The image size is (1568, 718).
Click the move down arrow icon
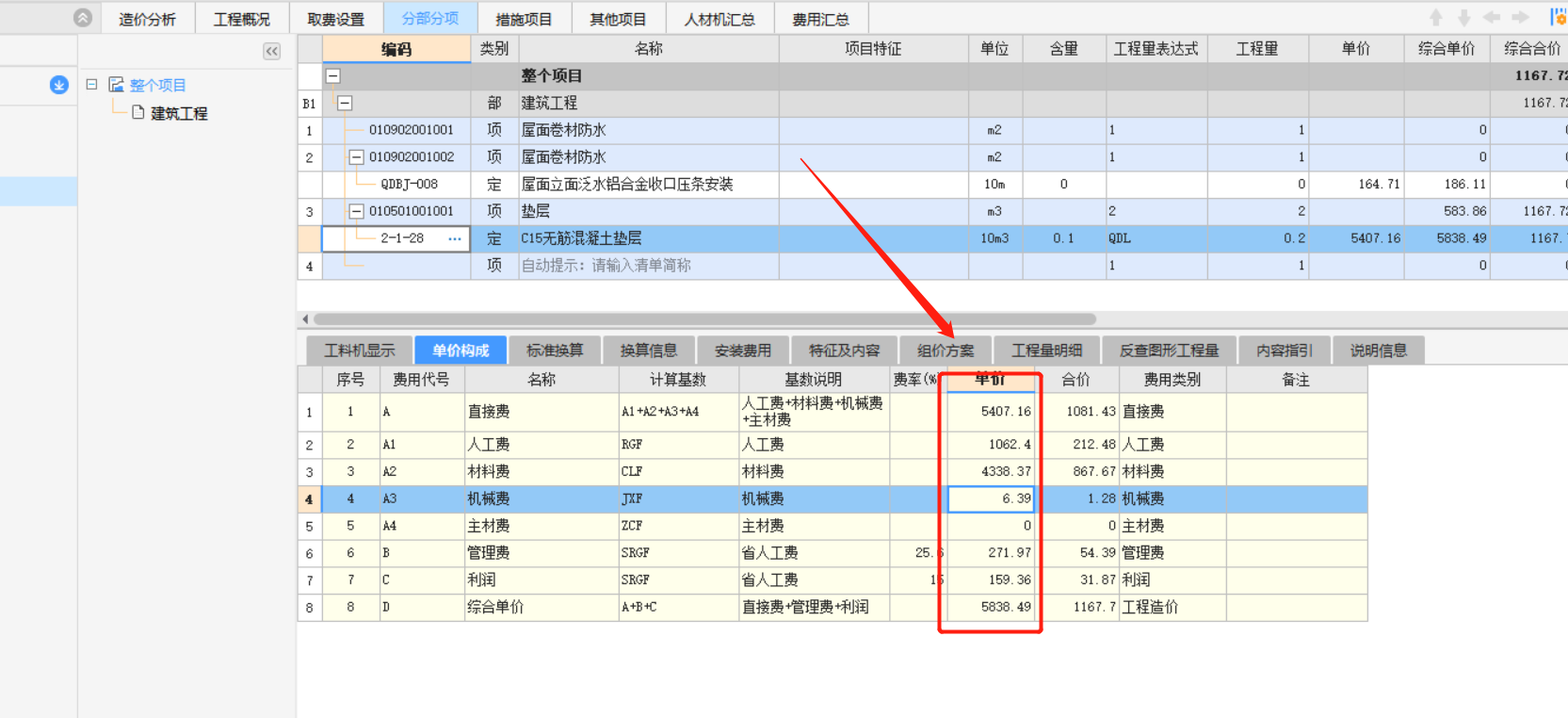tap(1463, 18)
